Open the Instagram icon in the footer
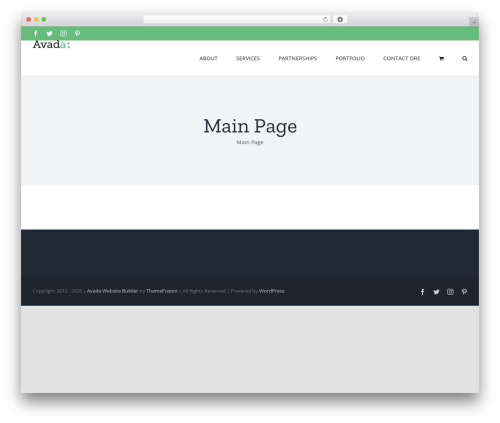Viewport: 500px width, 423px height. (450, 292)
